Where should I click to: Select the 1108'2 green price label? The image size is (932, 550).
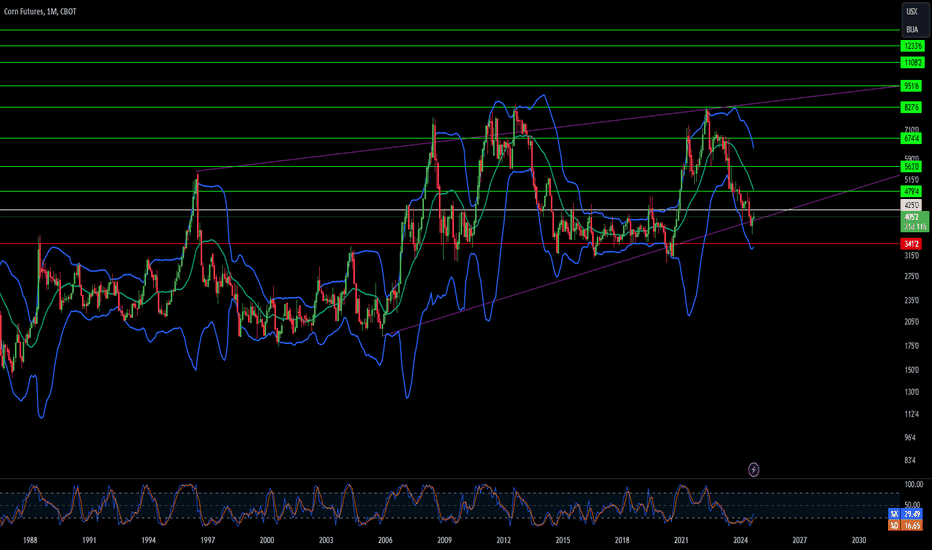click(912, 62)
